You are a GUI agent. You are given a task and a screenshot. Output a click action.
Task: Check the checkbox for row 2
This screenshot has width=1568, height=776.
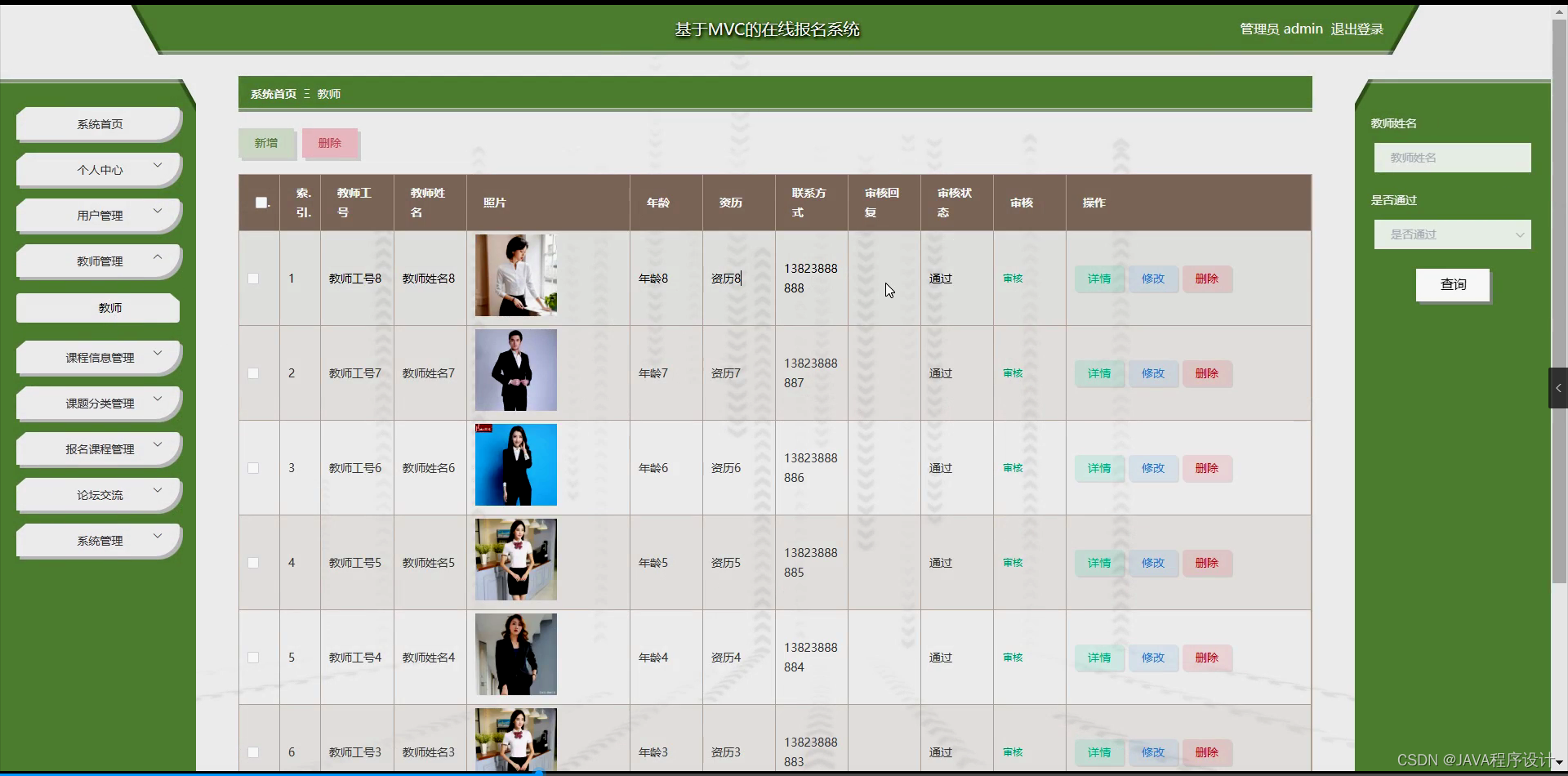click(253, 373)
